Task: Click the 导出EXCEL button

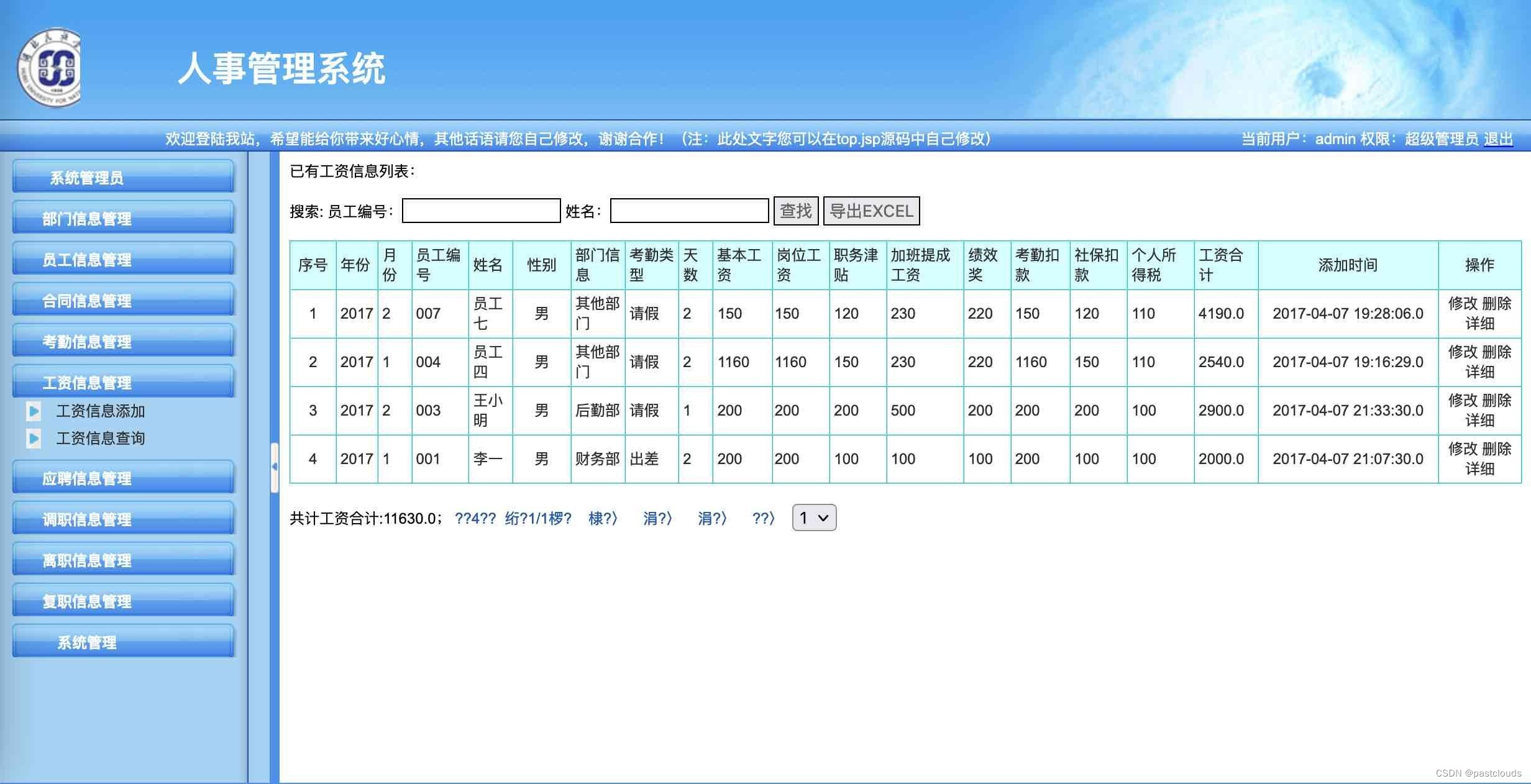Action: [870, 211]
